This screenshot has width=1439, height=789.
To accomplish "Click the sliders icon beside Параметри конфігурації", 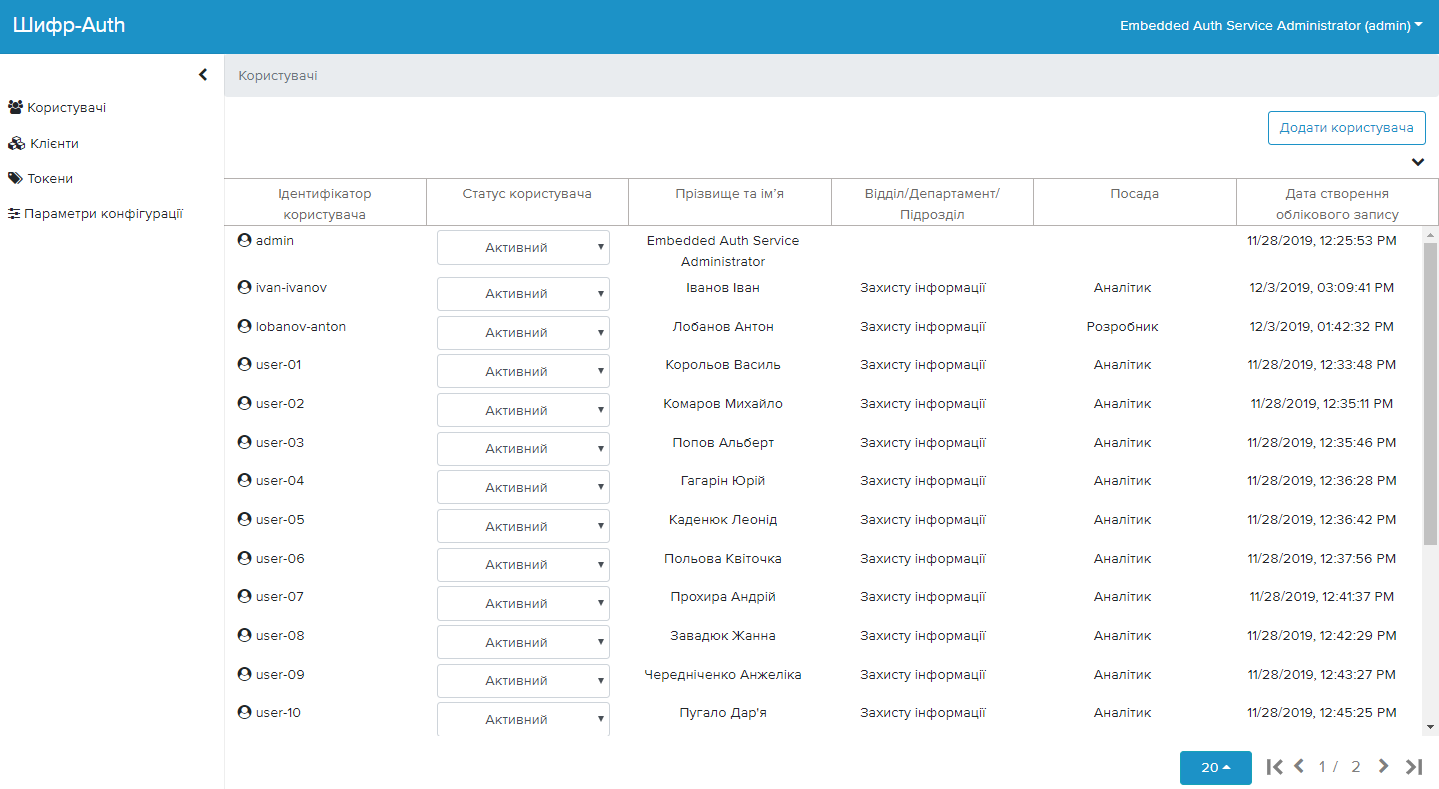I will pyautogui.click(x=14, y=213).
